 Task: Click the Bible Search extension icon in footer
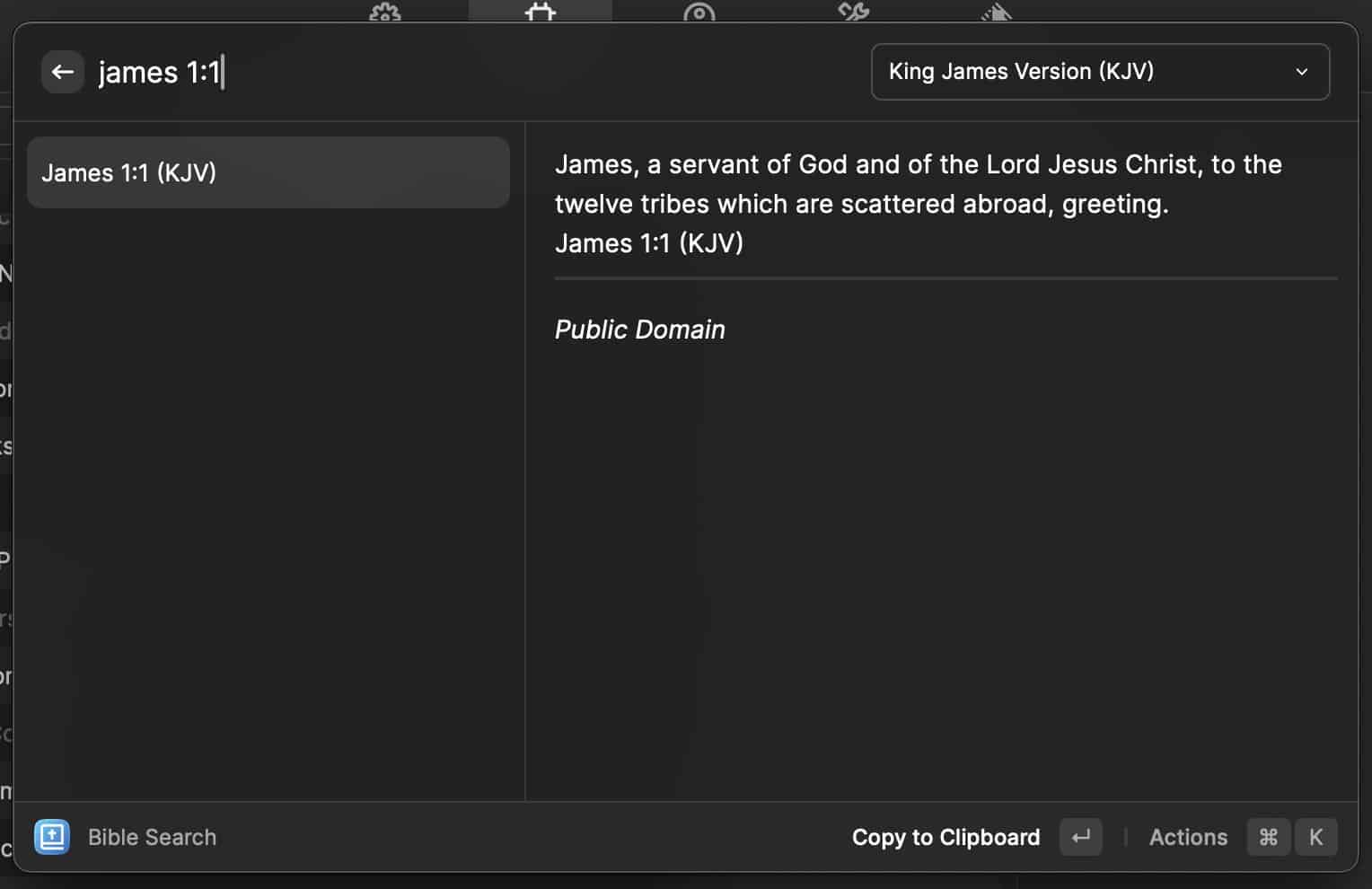pos(52,837)
